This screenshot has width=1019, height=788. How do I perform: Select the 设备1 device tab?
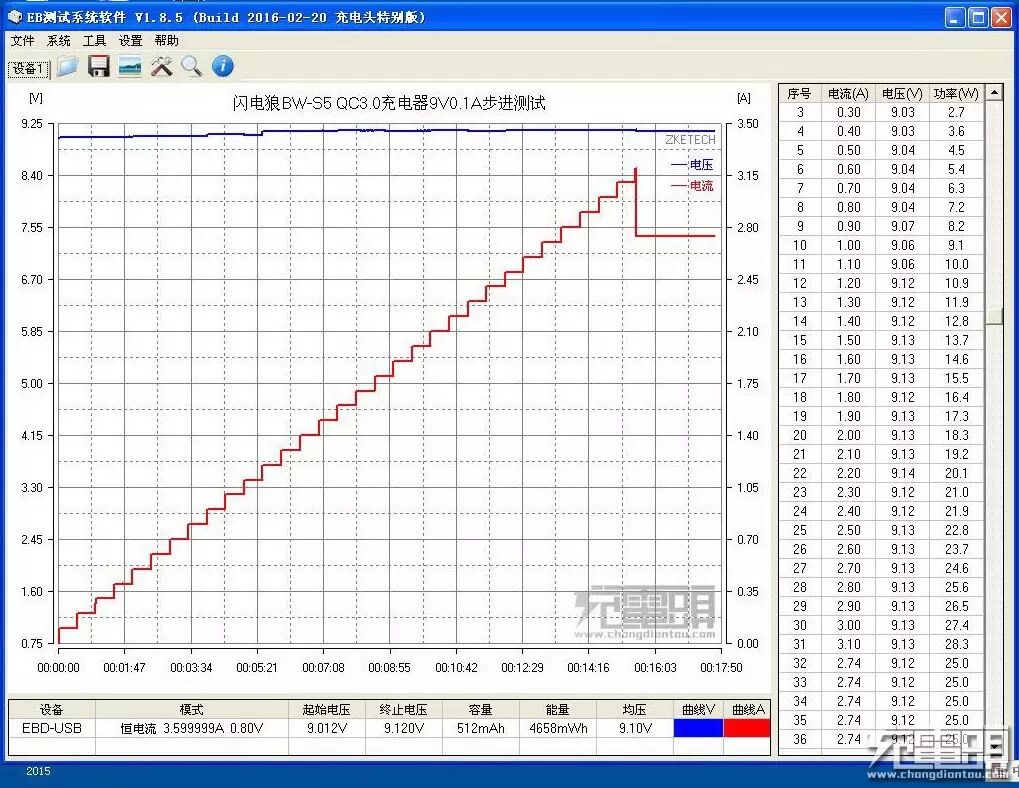(28, 68)
